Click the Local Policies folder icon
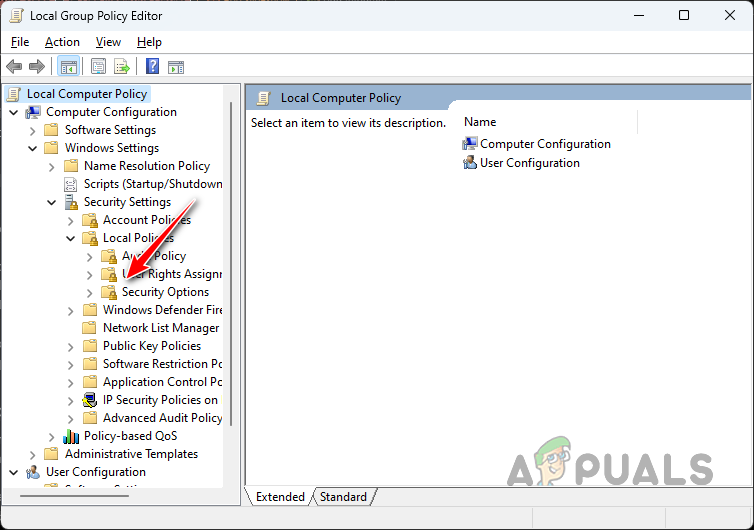 [90, 238]
